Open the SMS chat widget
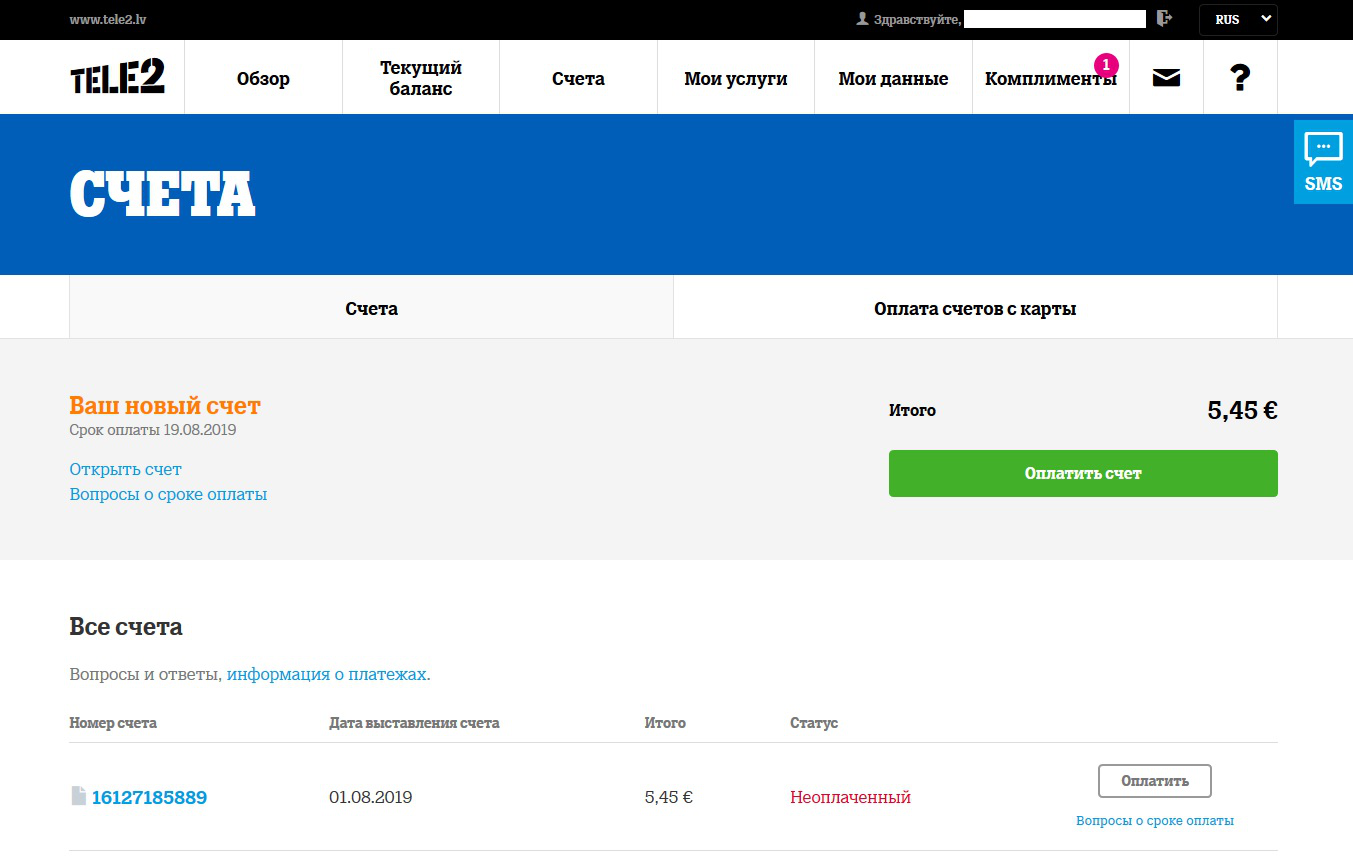Viewport: 1353px width, 856px height. pyautogui.click(x=1323, y=162)
